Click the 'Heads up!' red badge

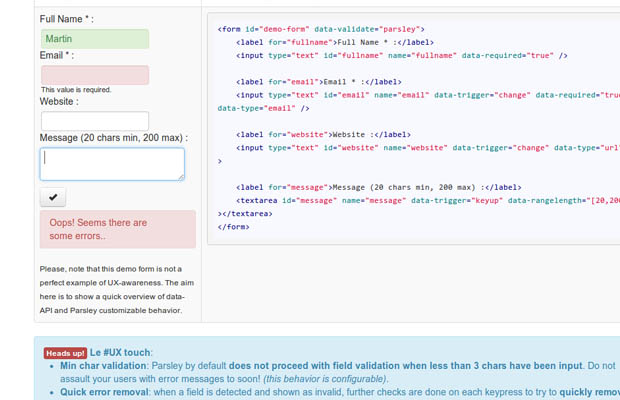tap(65, 353)
